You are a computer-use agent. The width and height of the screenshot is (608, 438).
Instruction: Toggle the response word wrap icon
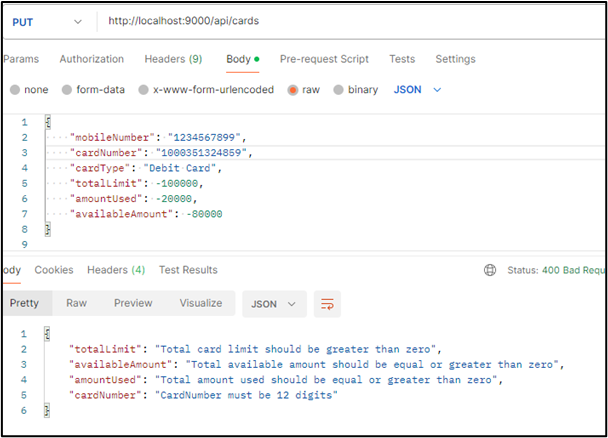(x=327, y=304)
